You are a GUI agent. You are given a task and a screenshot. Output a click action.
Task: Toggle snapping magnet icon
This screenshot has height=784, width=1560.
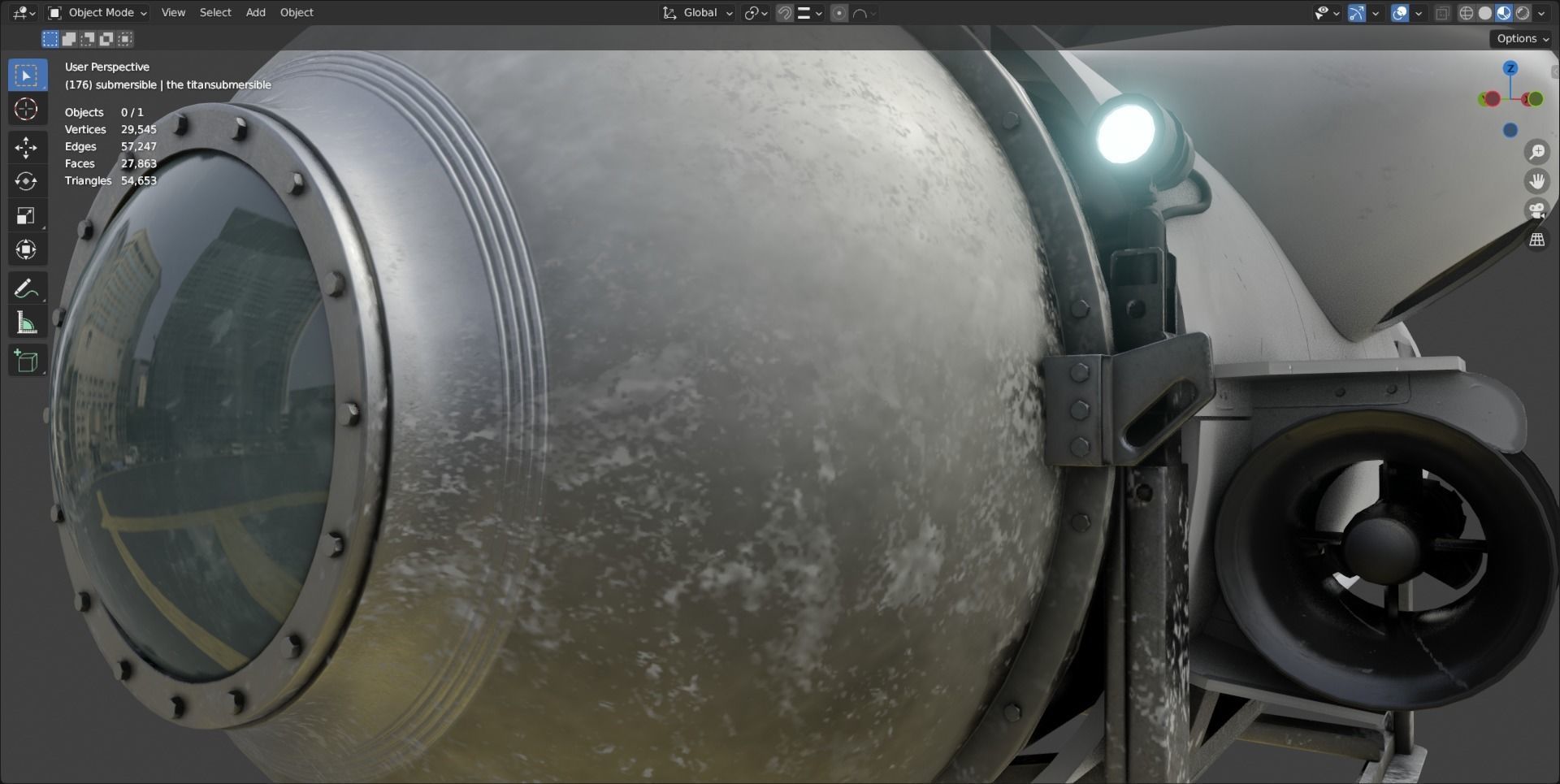784,13
